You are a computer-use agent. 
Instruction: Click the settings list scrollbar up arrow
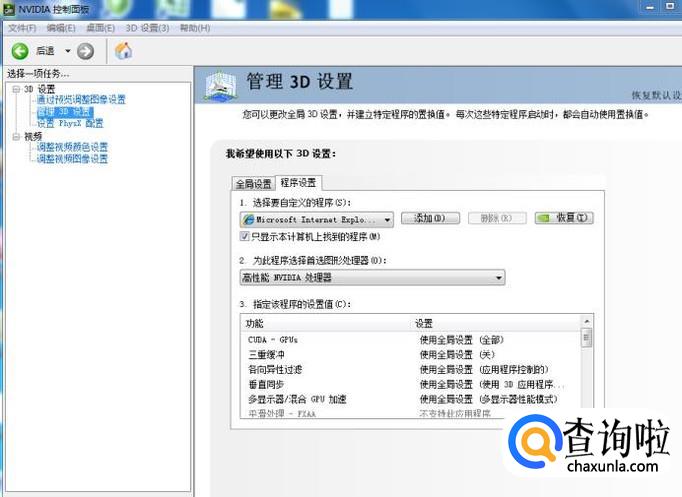pyautogui.click(x=587, y=321)
